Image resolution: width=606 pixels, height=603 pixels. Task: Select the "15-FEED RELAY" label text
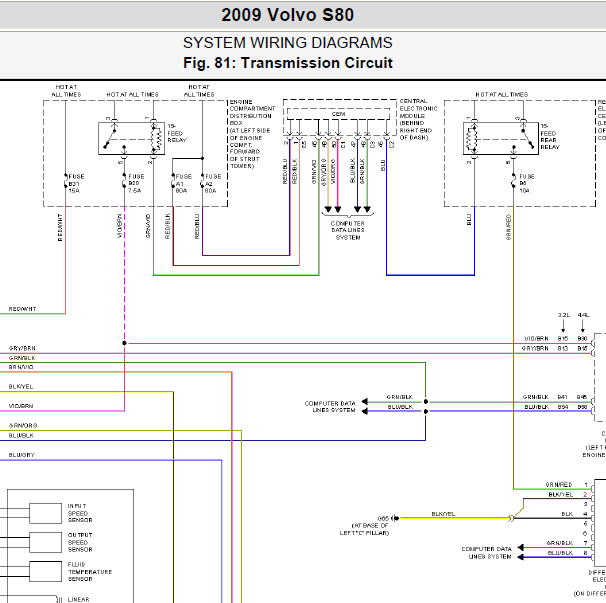(177, 133)
